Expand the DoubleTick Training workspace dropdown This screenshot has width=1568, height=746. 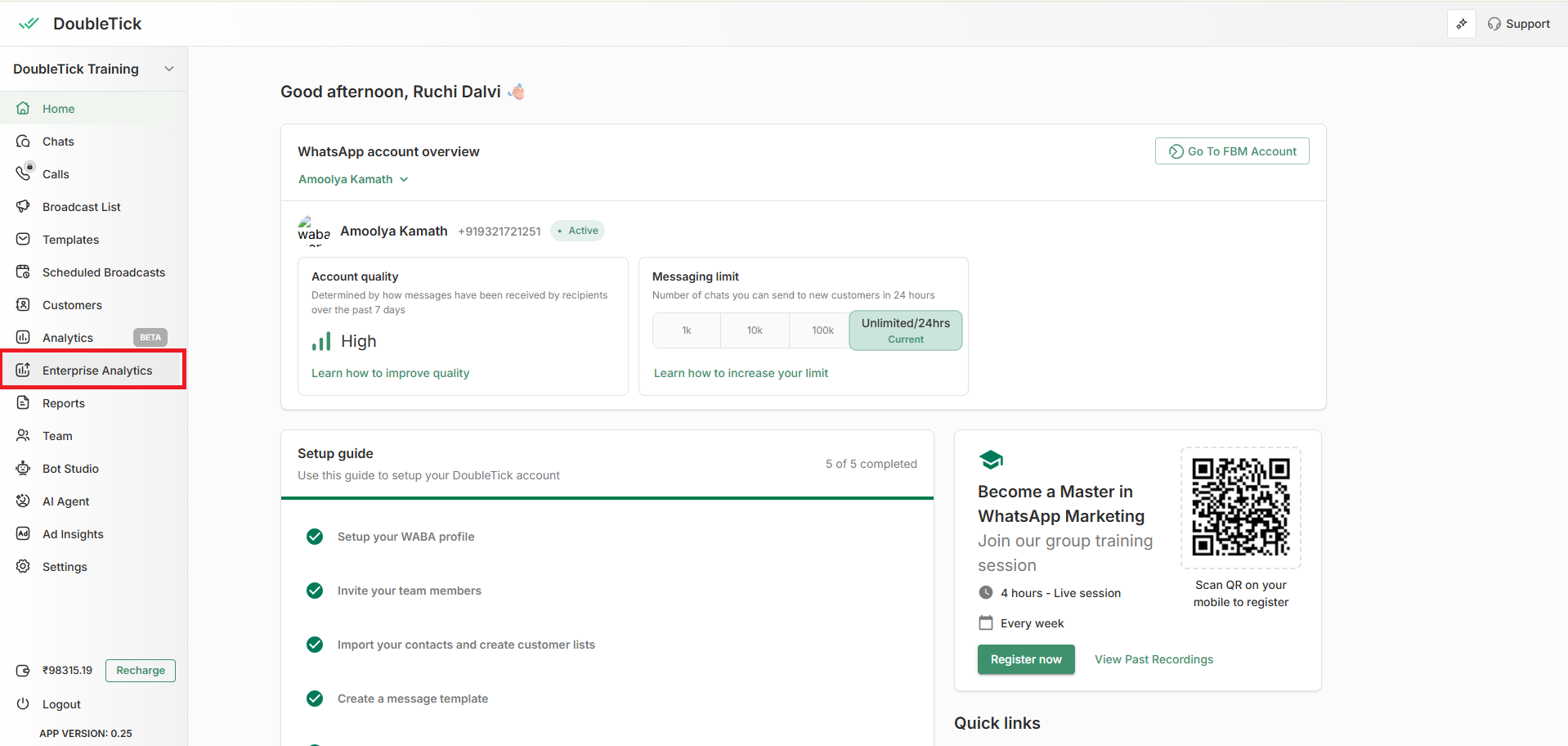[x=169, y=69]
